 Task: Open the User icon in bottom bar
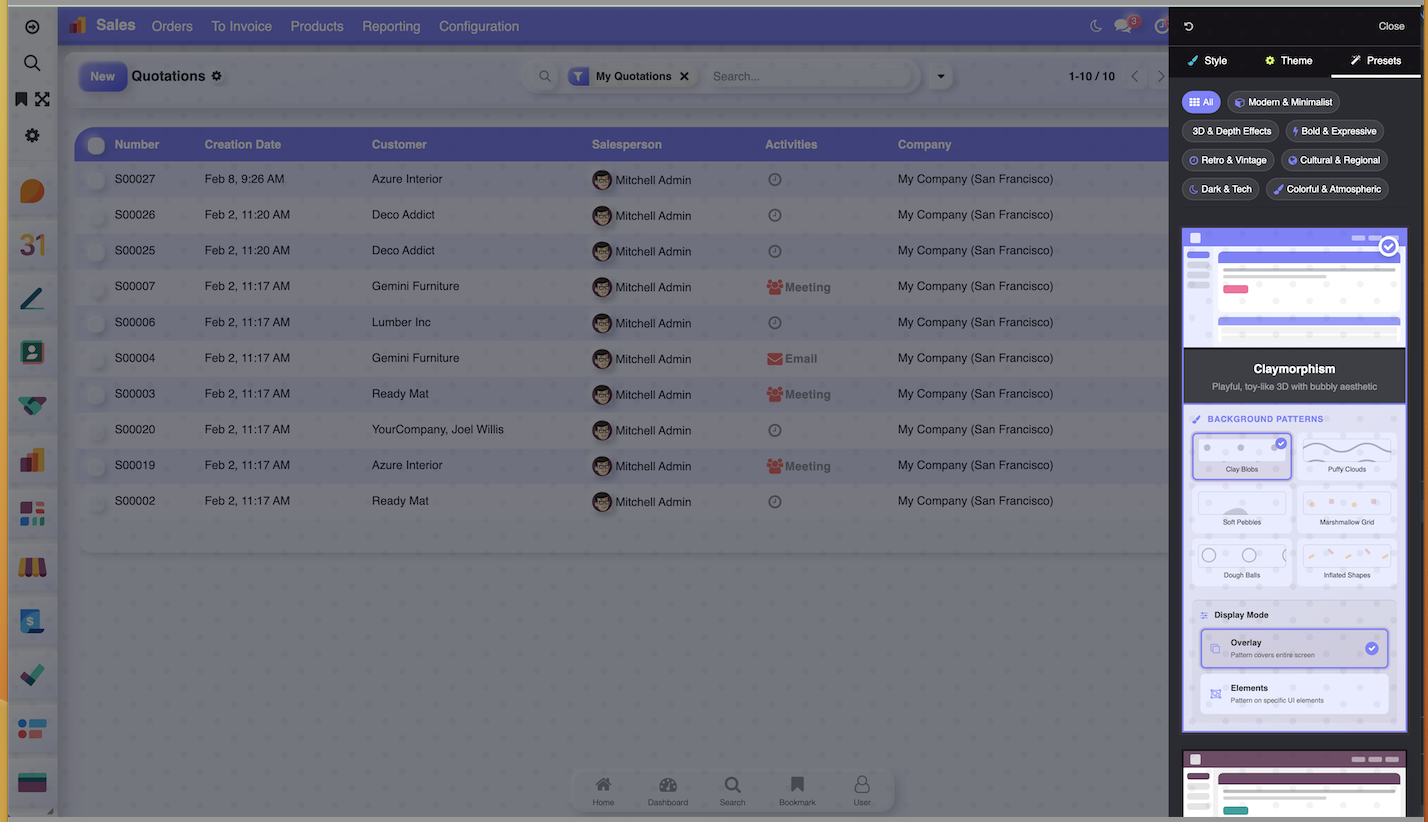click(x=861, y=790)
